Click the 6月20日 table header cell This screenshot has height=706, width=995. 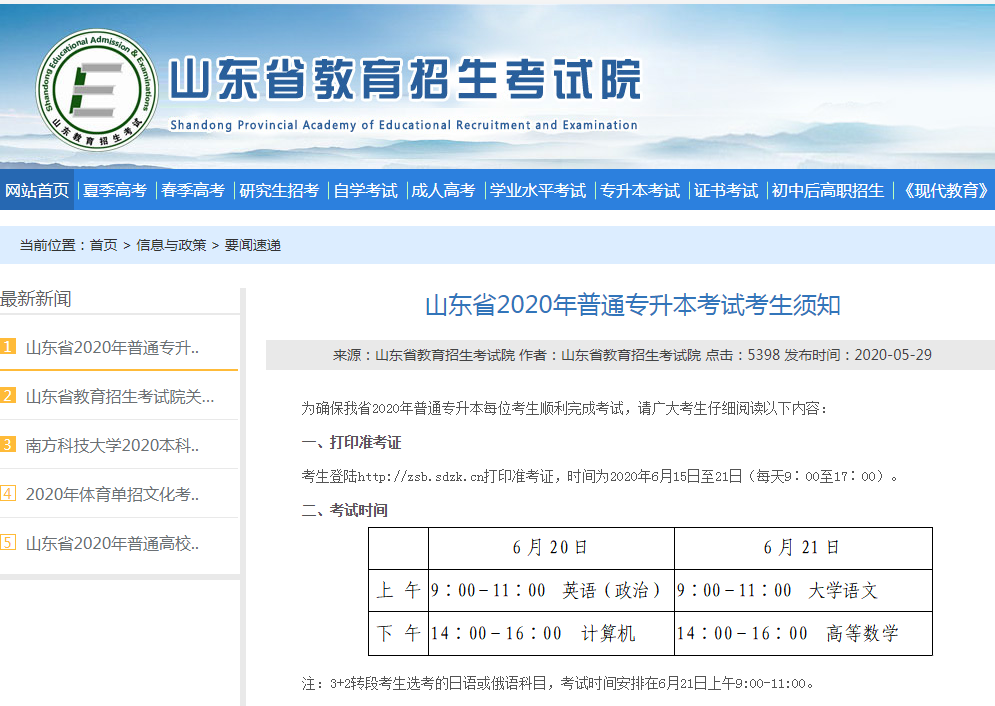(x=551, y=548)
